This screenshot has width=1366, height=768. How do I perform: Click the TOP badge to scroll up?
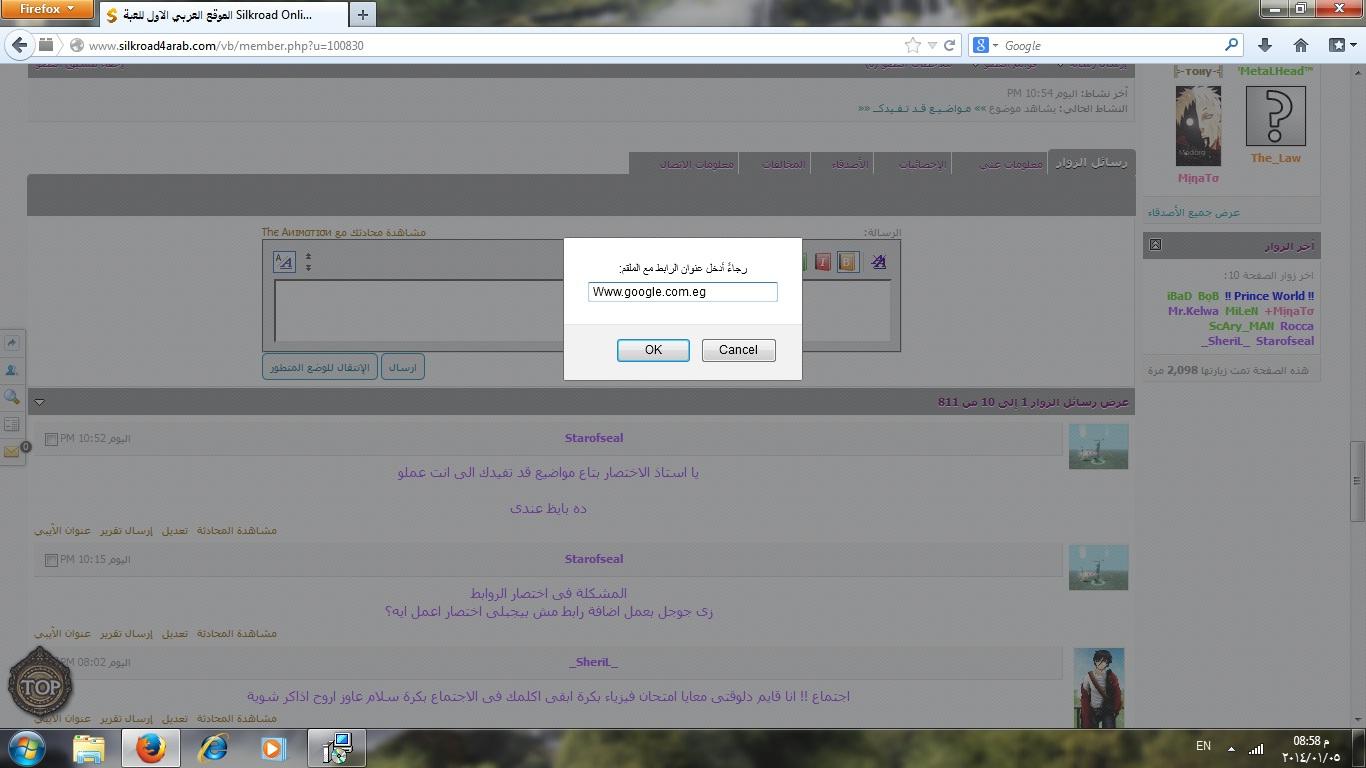[40, 686]
